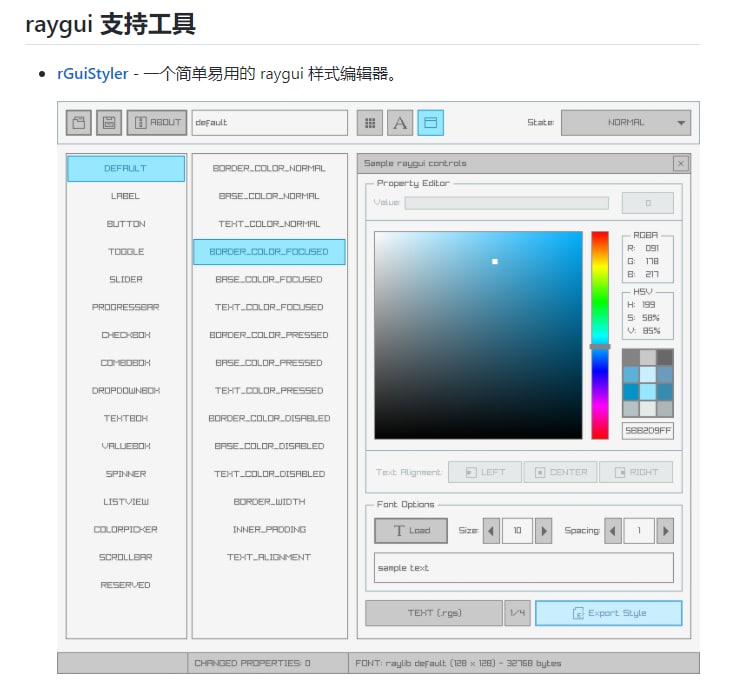Select BUTTON control
Viewport: 729px width, 698px height.
(126, 224)
